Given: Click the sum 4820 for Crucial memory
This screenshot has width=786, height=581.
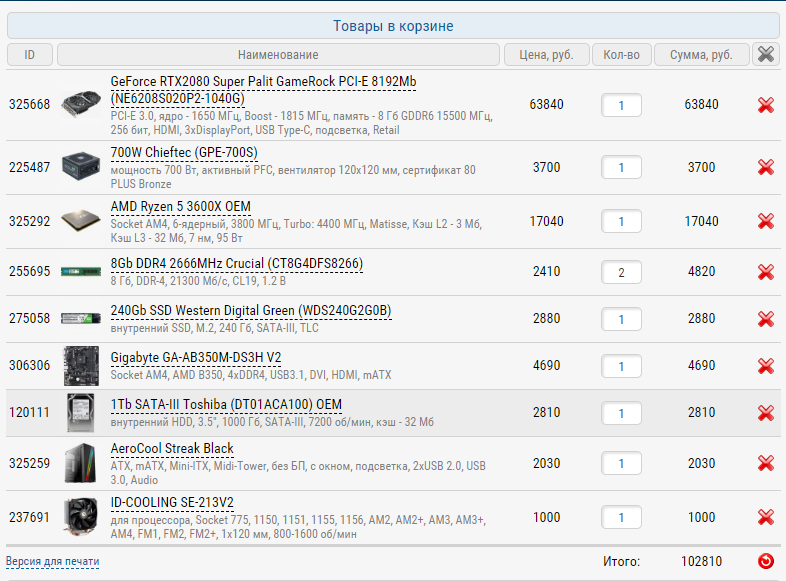Looking at the screenshot, I should tap(701, 271).
